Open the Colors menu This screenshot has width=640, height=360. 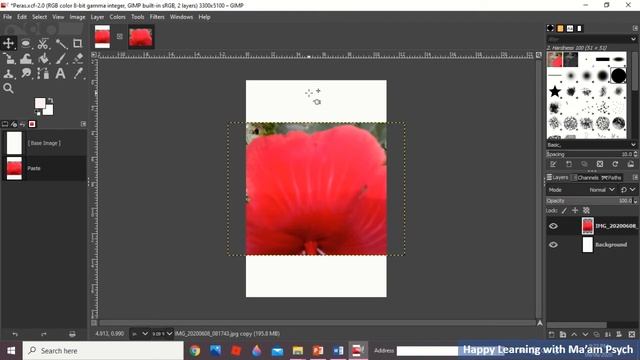coord(117,17)
